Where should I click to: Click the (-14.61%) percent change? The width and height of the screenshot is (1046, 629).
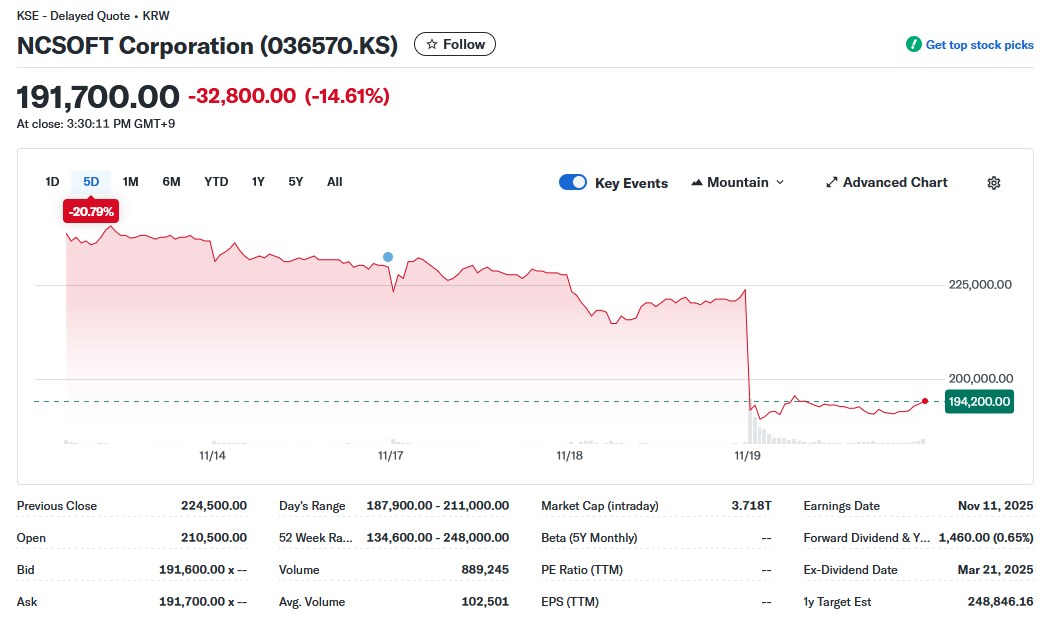347,96
